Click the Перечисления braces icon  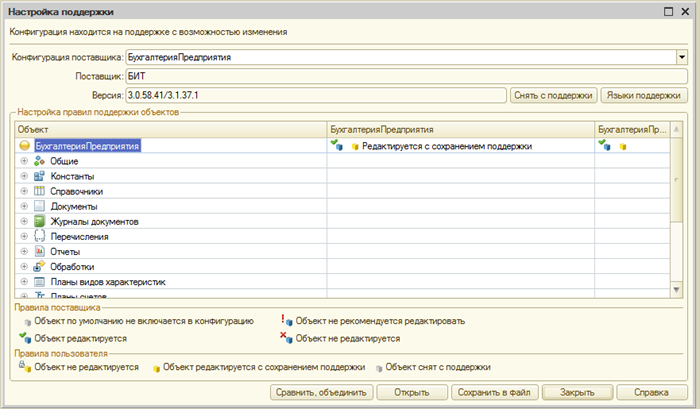pos(40,237)
